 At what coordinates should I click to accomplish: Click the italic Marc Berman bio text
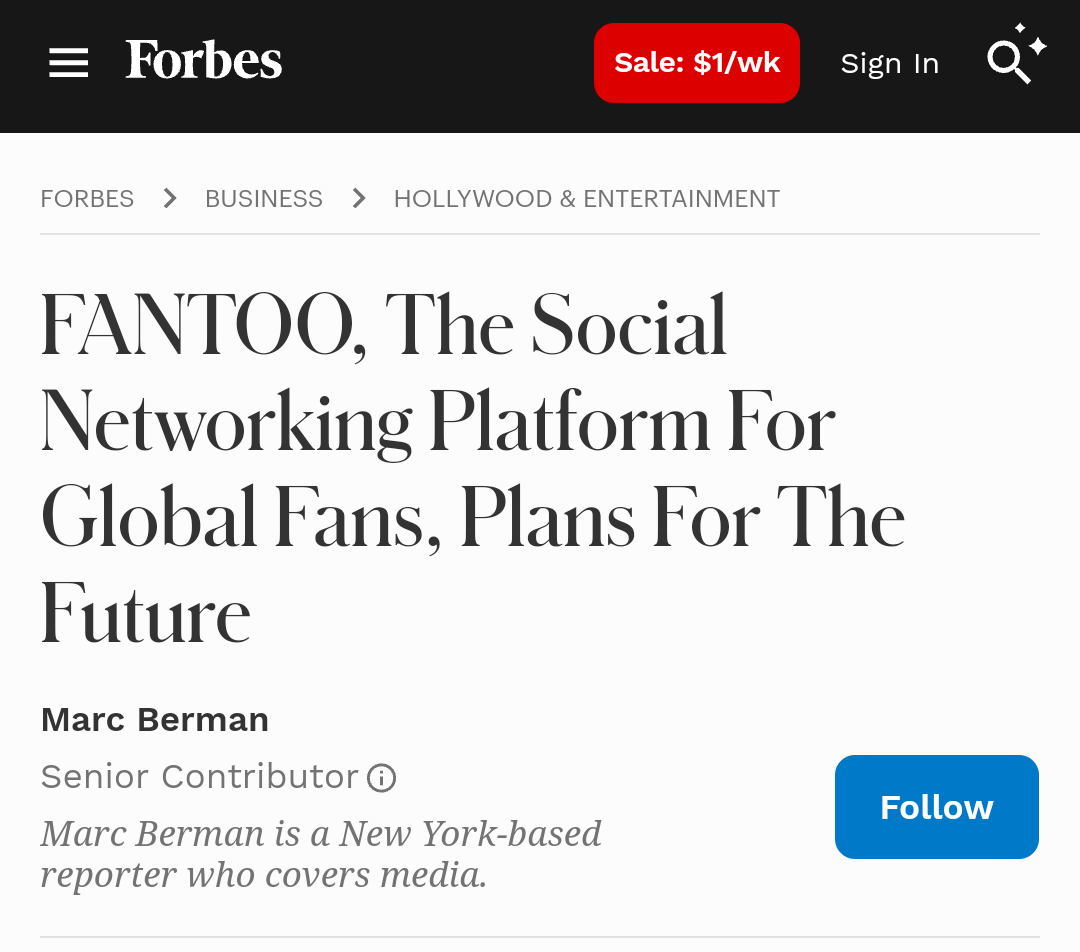[x=321, y=854]
